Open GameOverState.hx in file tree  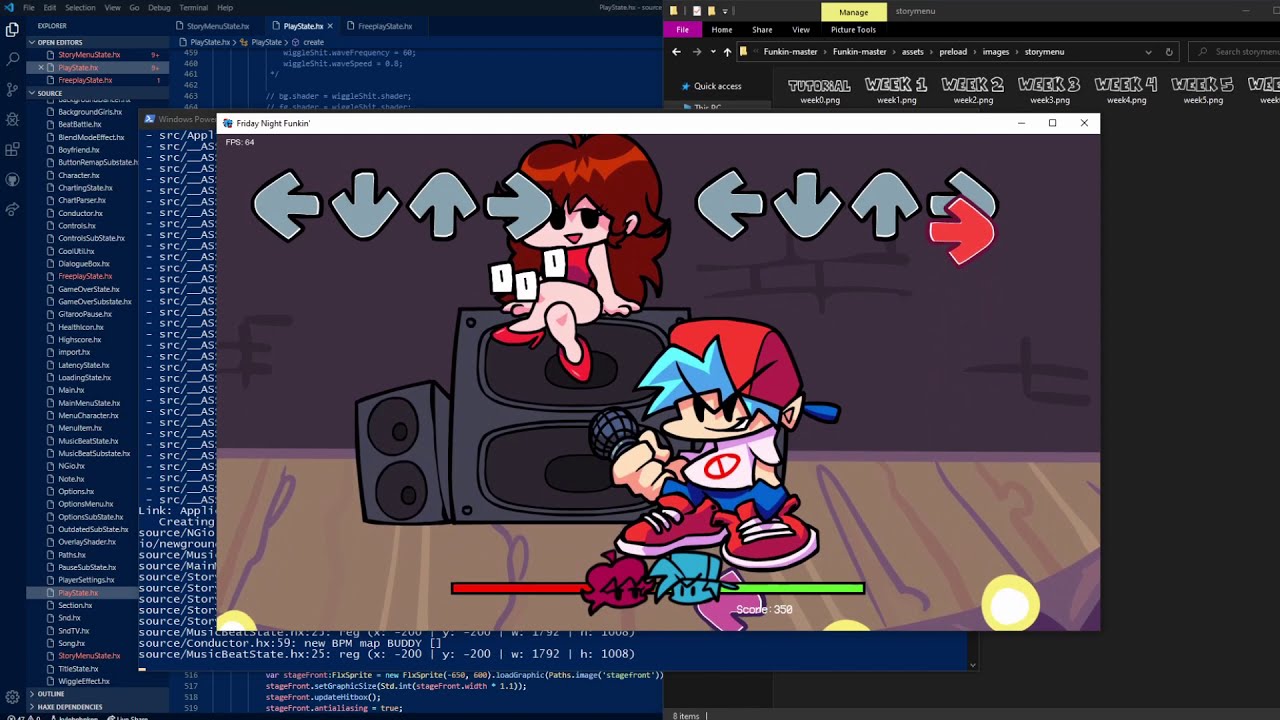click(x=88, y=289)
